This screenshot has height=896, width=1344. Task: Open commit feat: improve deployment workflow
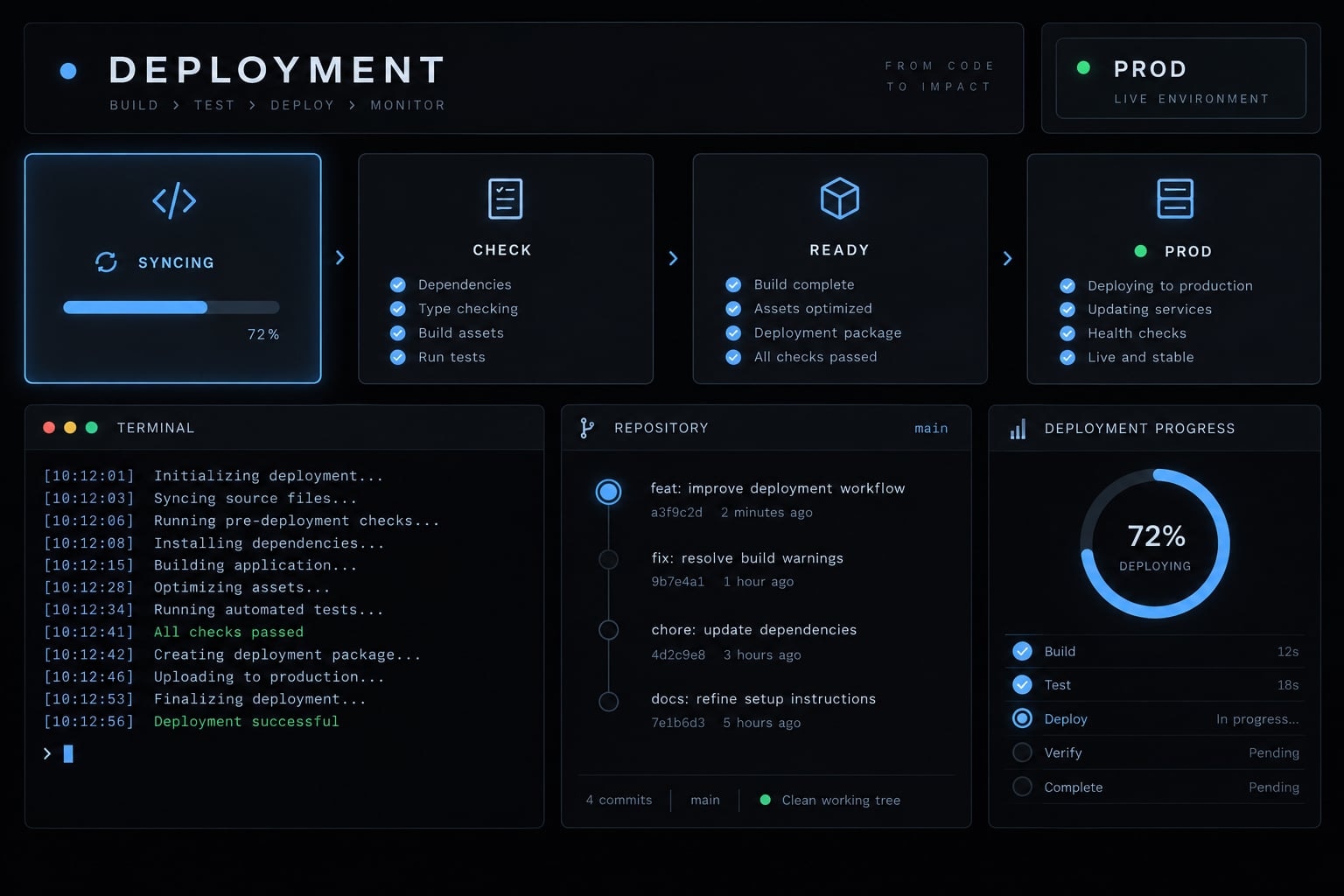(x=778, y=488)
